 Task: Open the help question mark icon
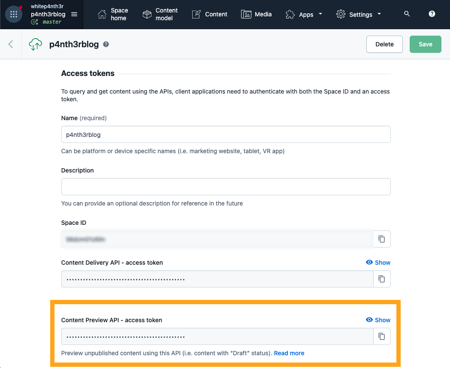tap(432, 14)
